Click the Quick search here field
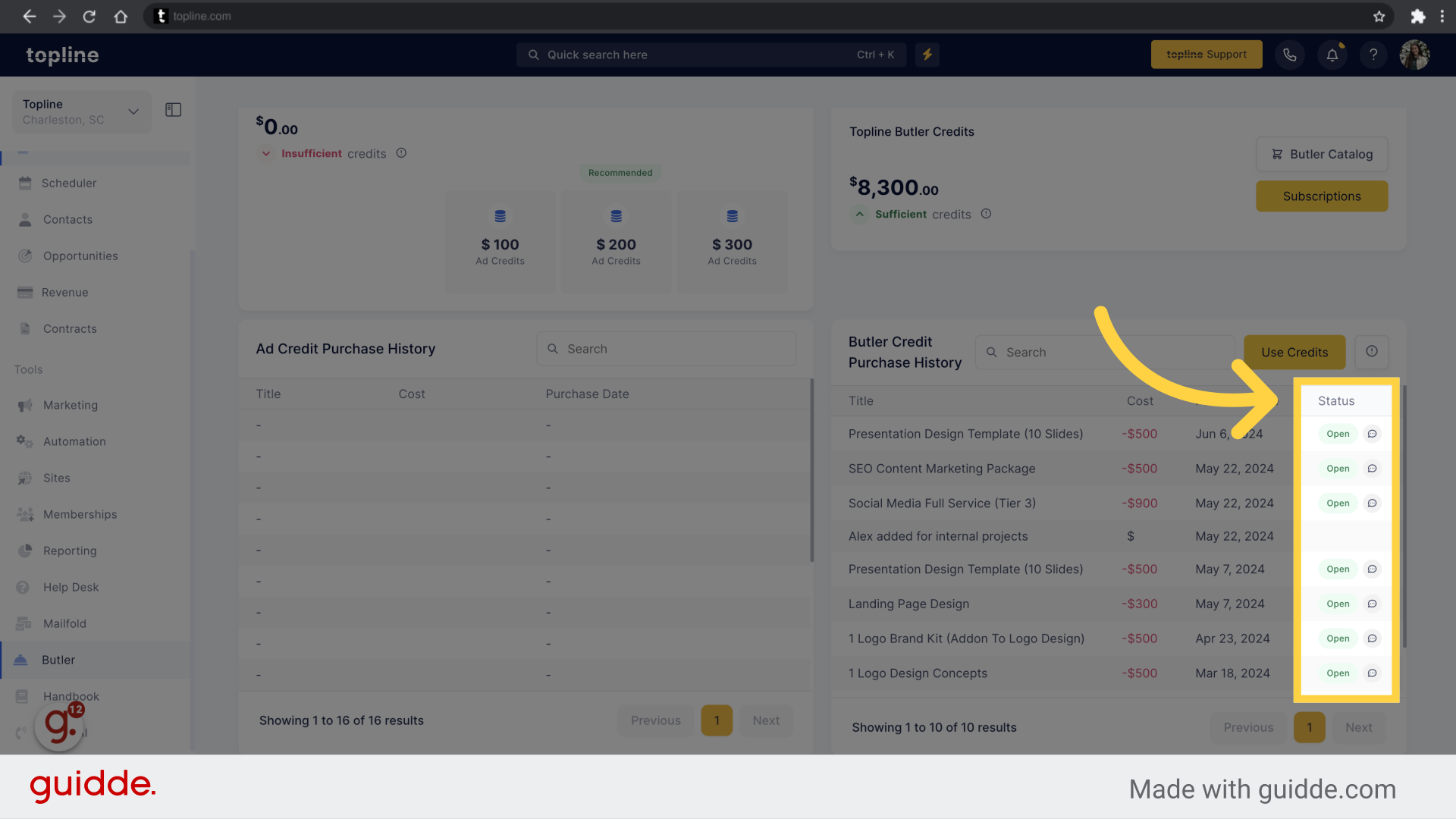1456x819 pixels. (711, 55)
